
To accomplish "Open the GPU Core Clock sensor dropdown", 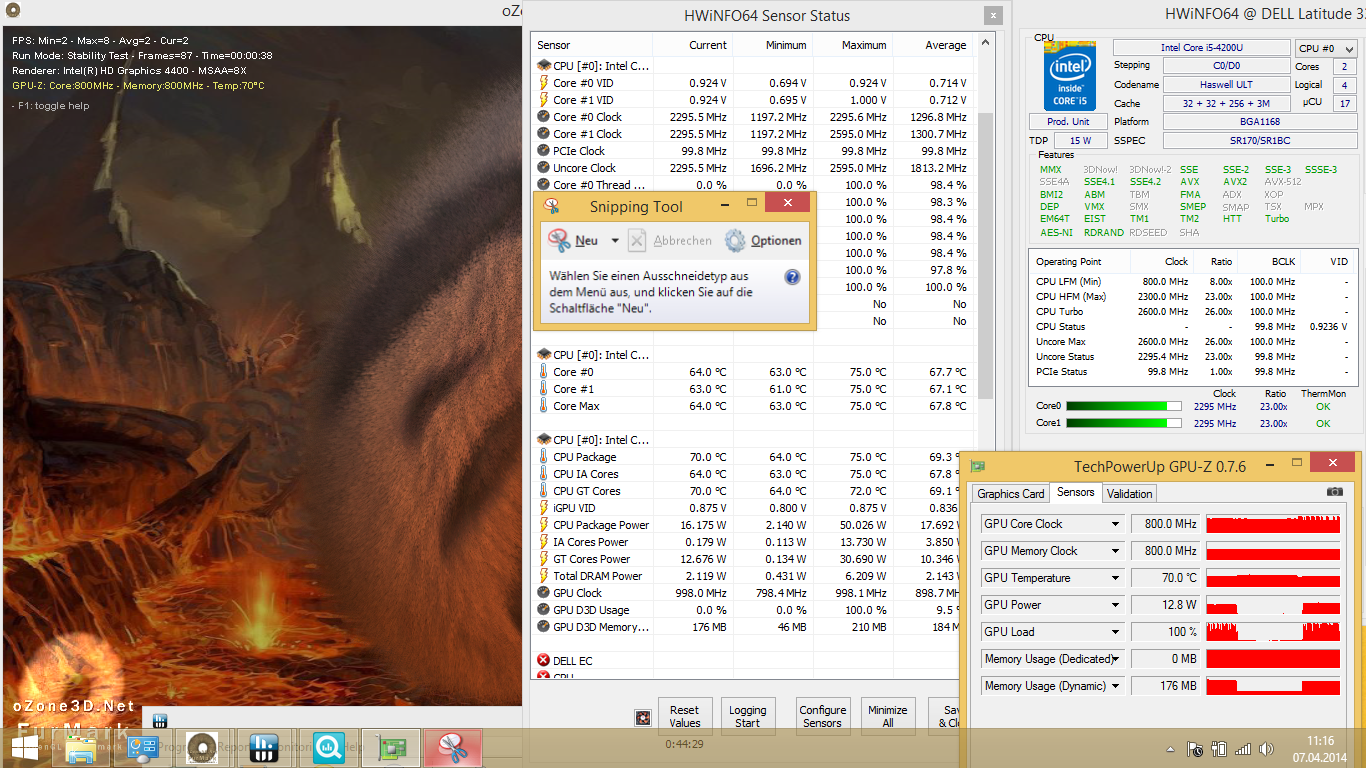I will click(1115, 524).
